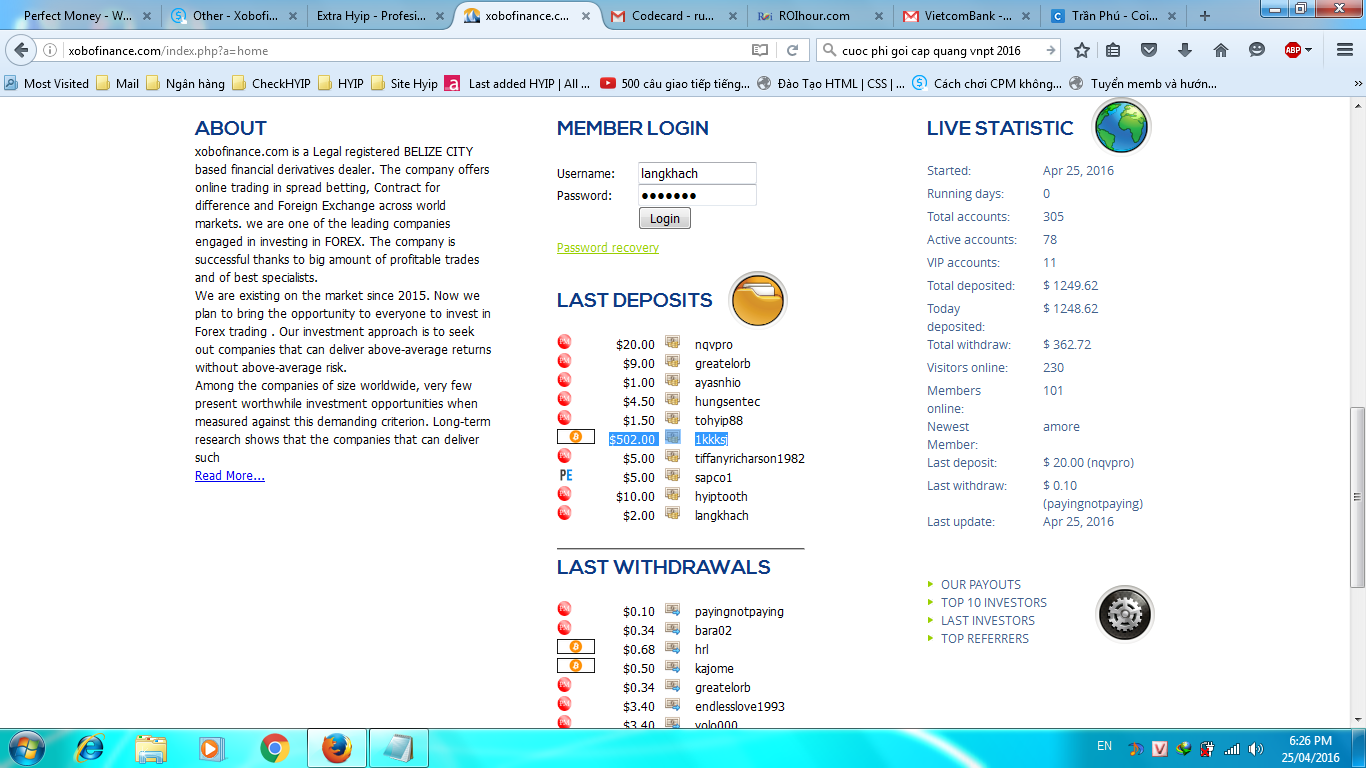
Task: Open the Site Hyip bookmarks folder
Action: point(404,84)
